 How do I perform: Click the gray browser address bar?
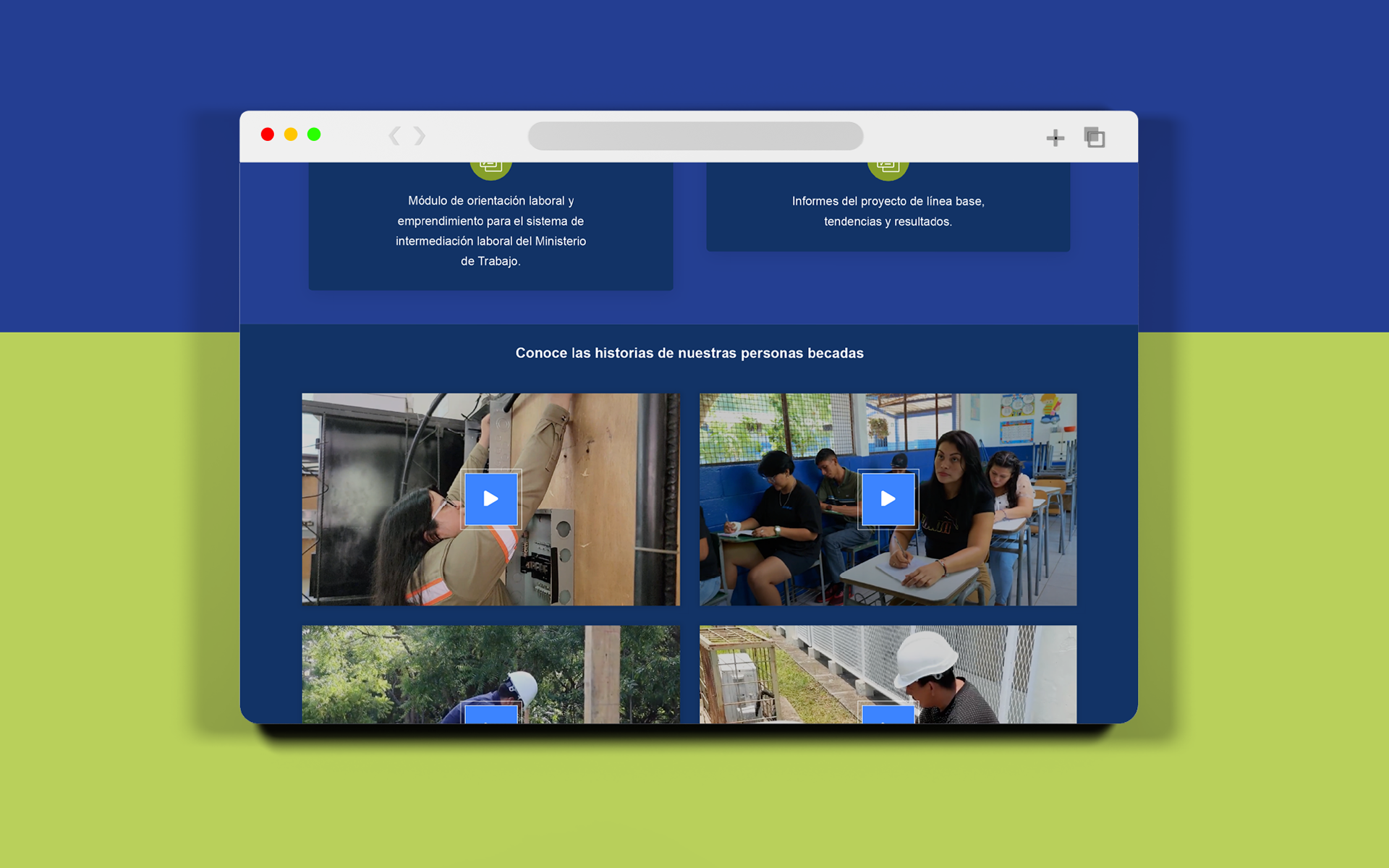click(695, 136)
